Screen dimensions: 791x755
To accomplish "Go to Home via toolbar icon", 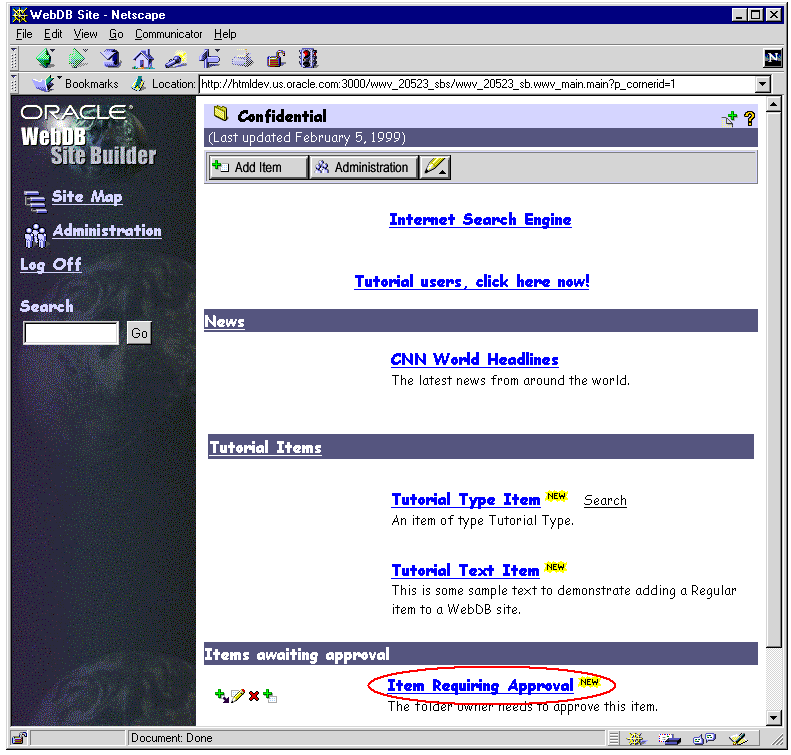I will [x=144, y=59].
